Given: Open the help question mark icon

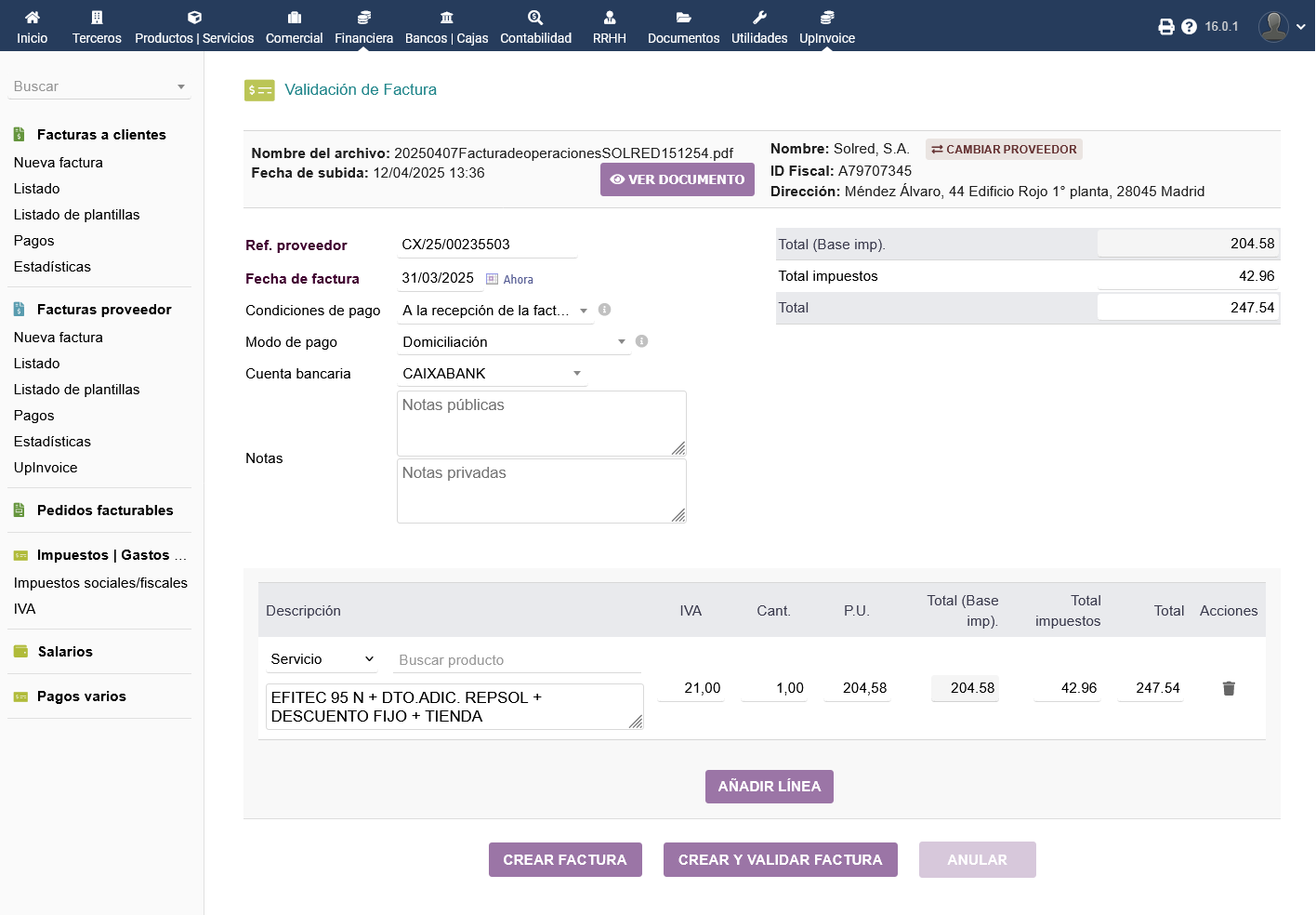Looking at the screenshot, I should tap(1189, 27).
